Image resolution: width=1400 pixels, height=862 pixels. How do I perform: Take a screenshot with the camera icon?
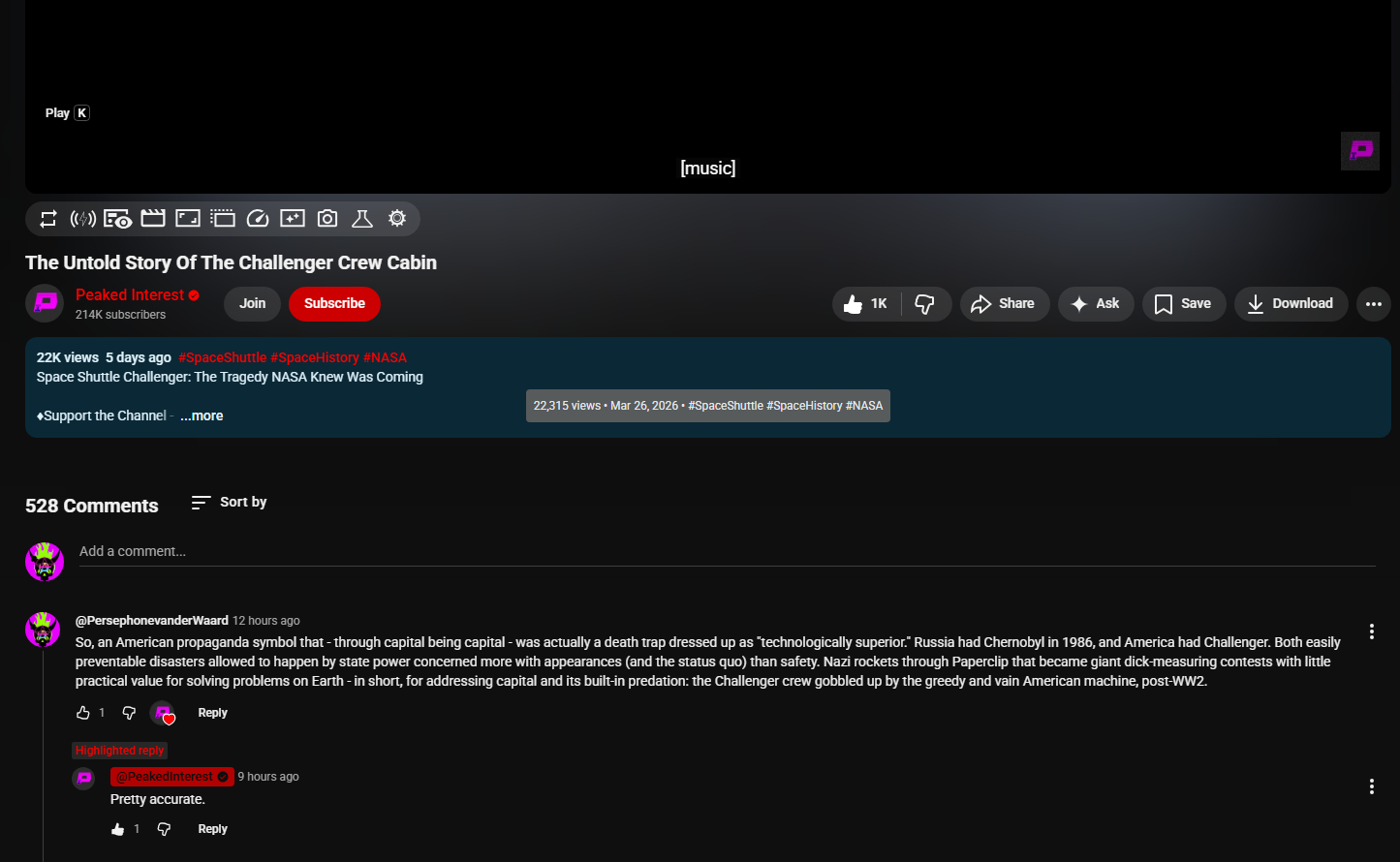327,219
